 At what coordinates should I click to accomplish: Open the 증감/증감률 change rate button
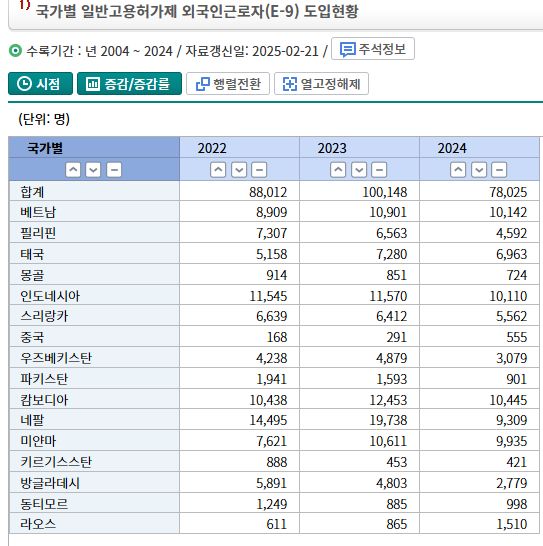[x=129, y=84]
